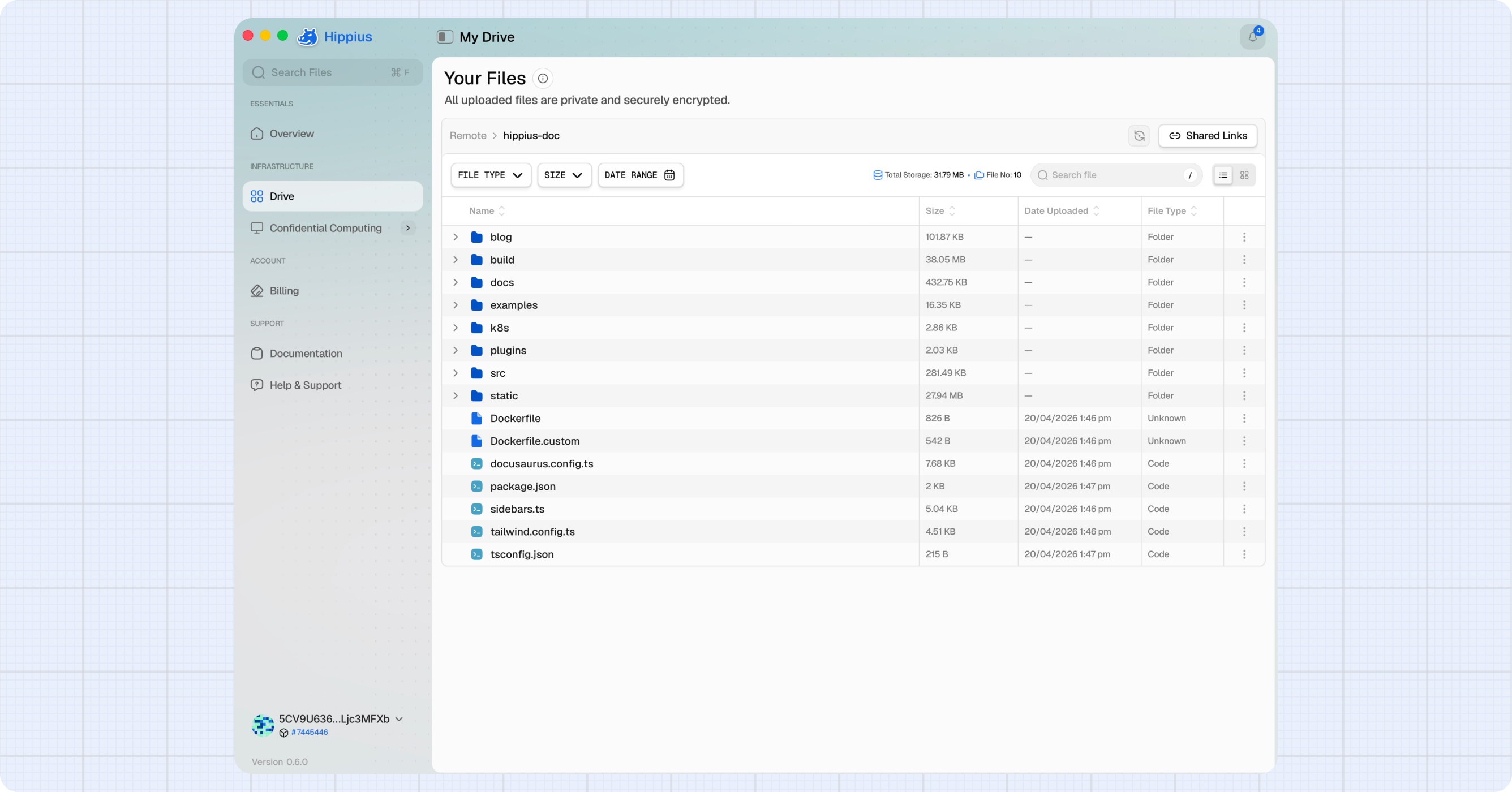Screen dimensions: 1512x792
Task: Open the more options menu for static
Action: (x=1244, y=396)
